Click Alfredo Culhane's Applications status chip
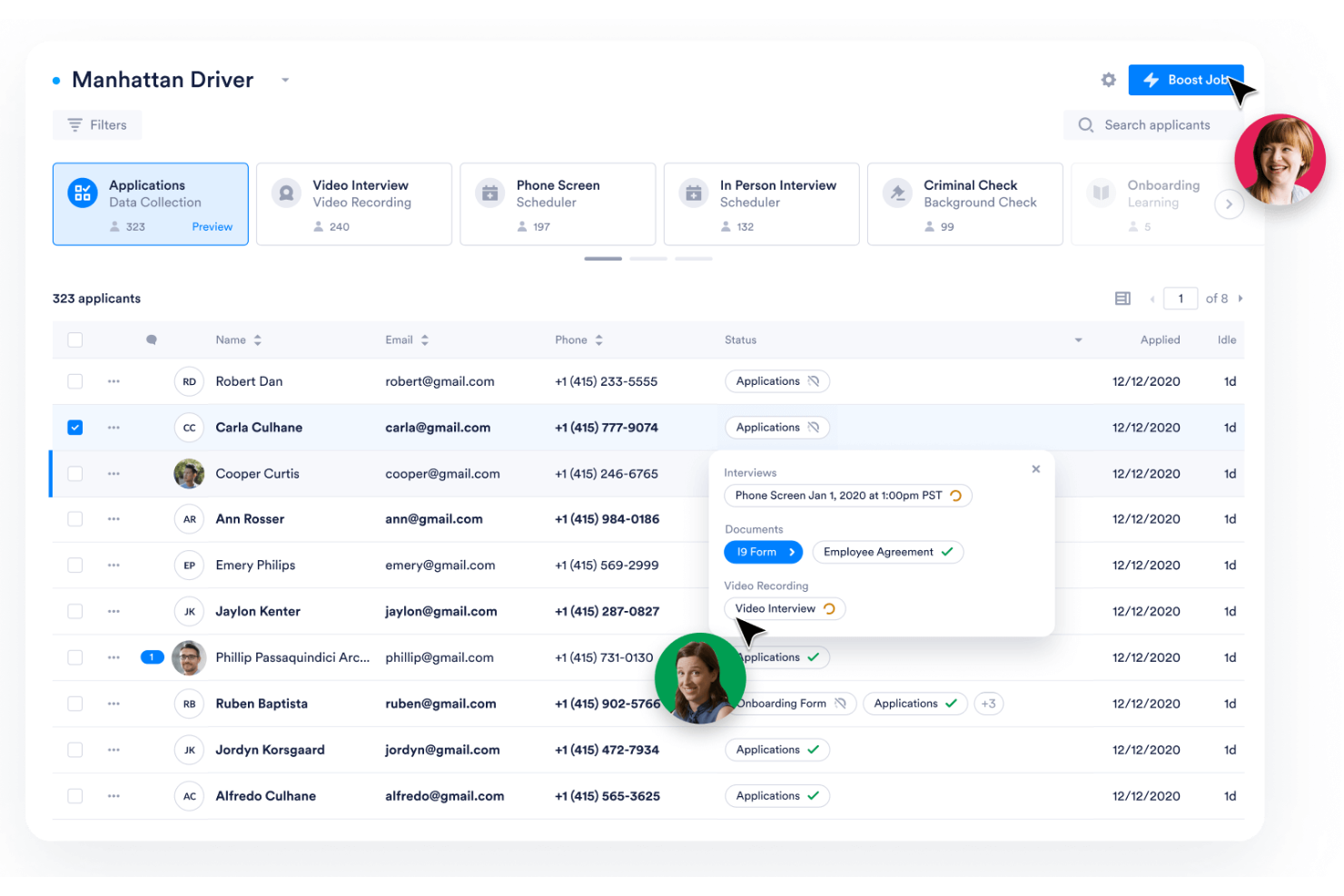The height and width of the screenshot is (896, 1344). [x=776, y=796]
